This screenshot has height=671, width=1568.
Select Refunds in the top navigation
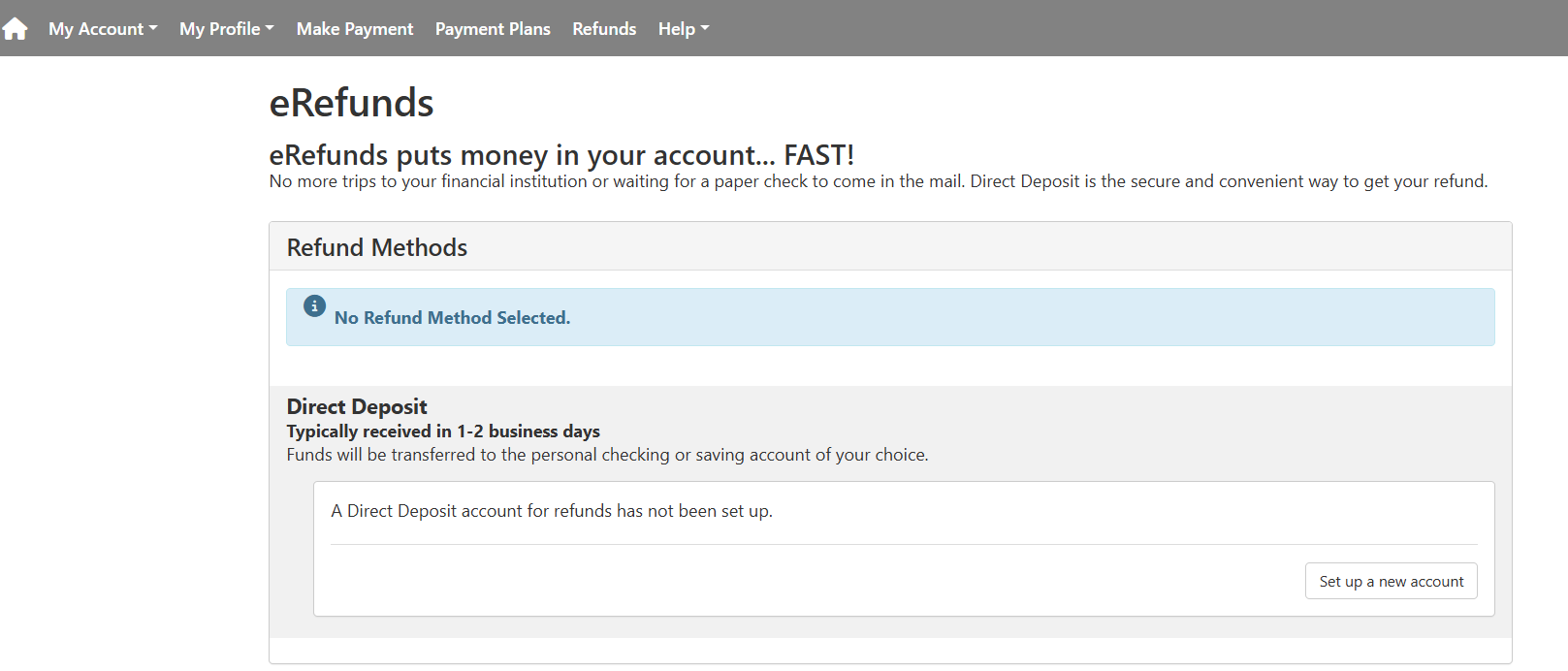604,29
